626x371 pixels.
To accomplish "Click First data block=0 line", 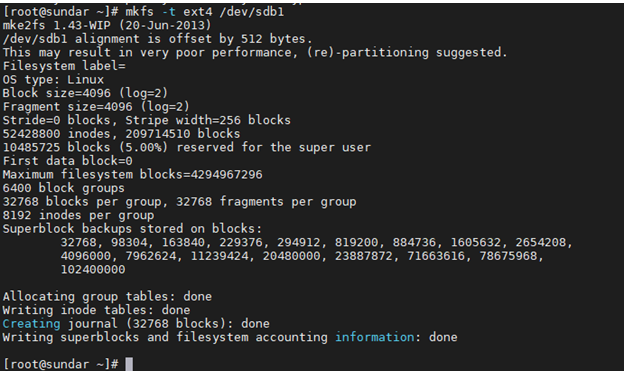I will click(67, 161).
